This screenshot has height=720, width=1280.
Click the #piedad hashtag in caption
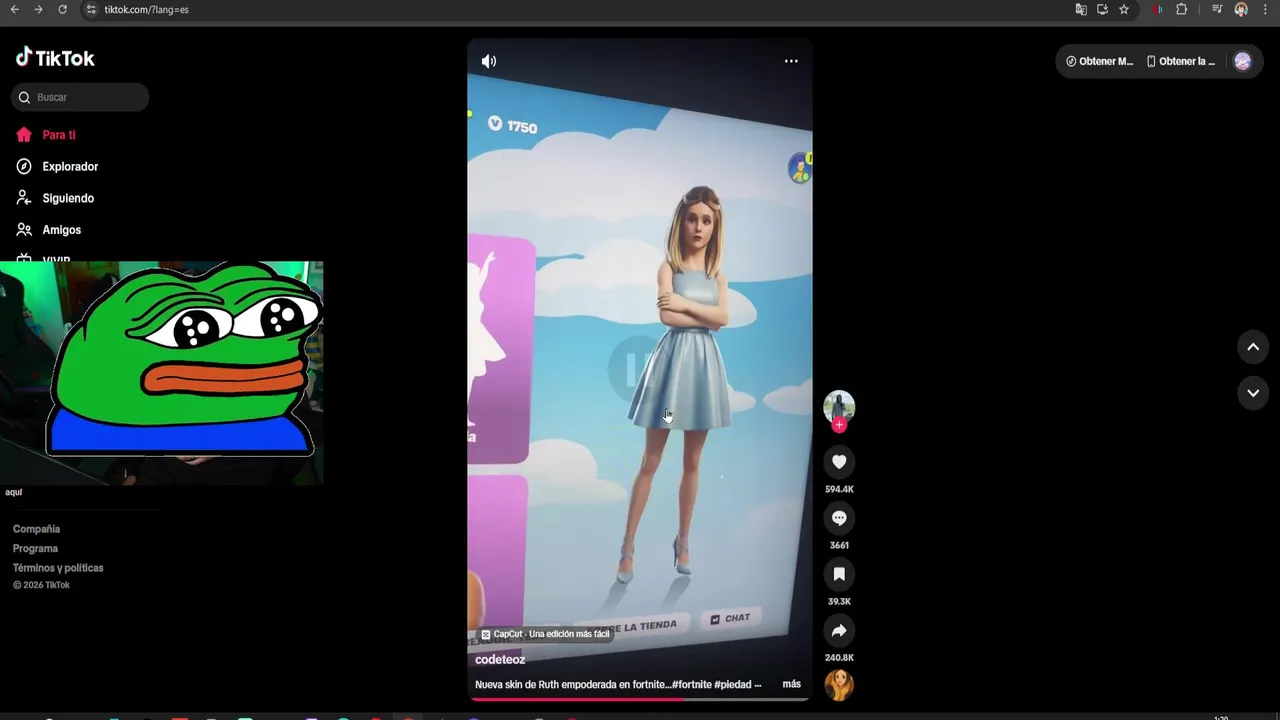coord(734,684)
